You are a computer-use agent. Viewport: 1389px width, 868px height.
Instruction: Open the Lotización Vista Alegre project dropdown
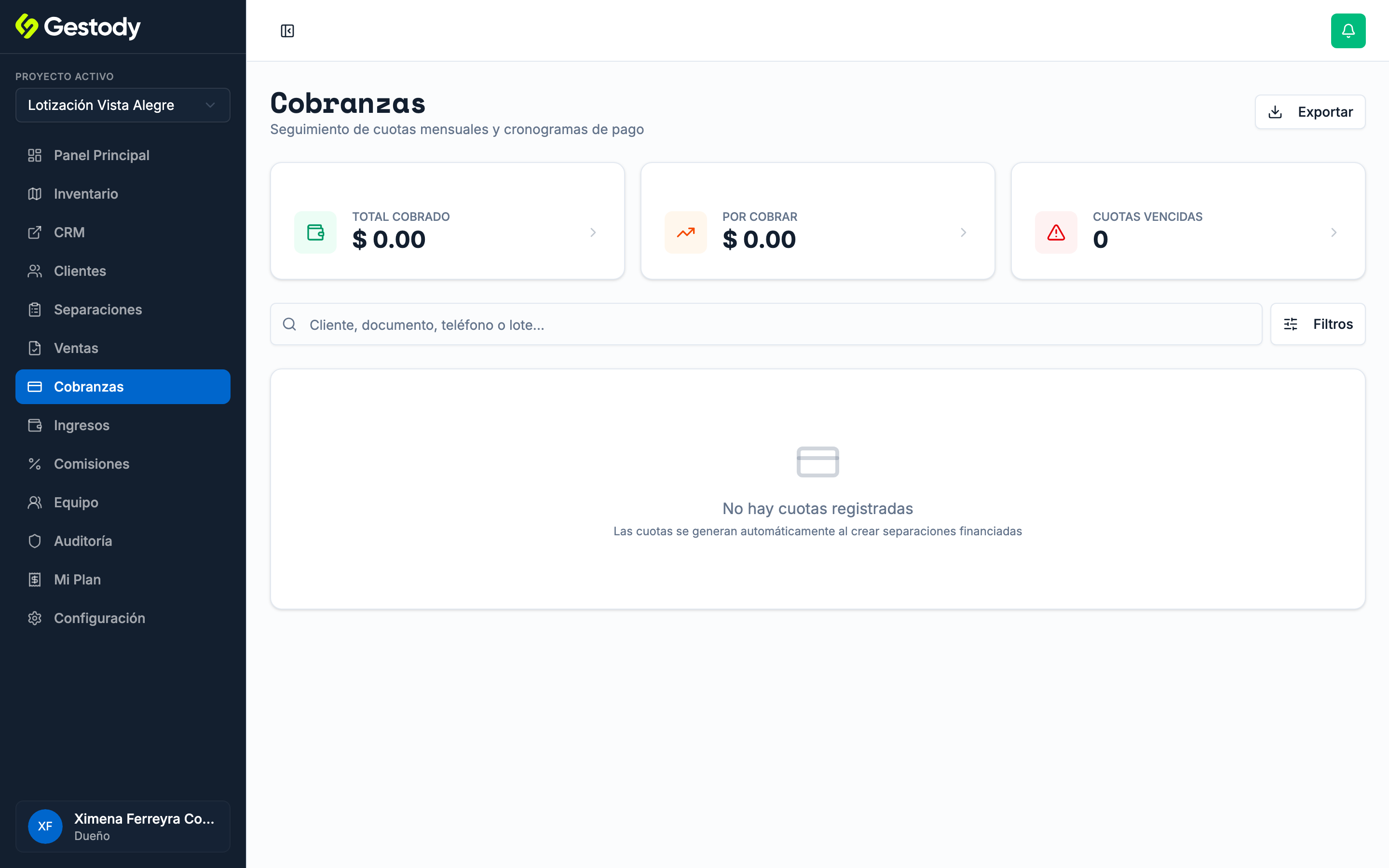click(x=123, y=105)
